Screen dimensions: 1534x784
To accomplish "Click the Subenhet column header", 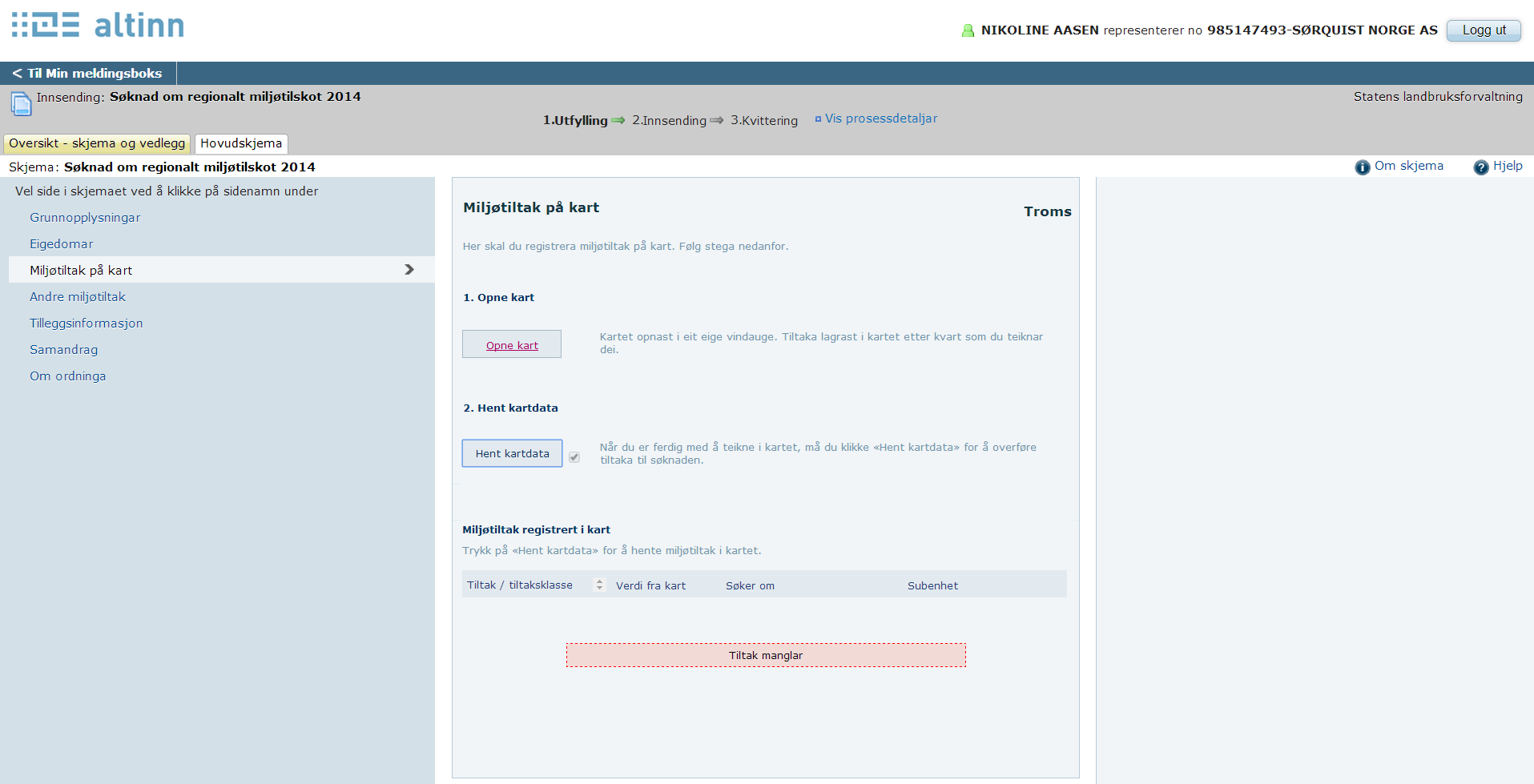I will pyautogui.click(x=932, y=585).
